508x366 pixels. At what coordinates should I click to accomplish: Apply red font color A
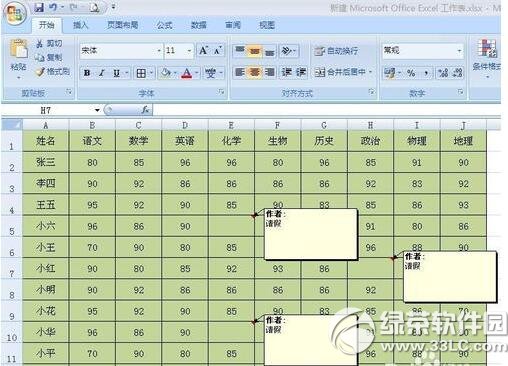click(x=187, y=73)
